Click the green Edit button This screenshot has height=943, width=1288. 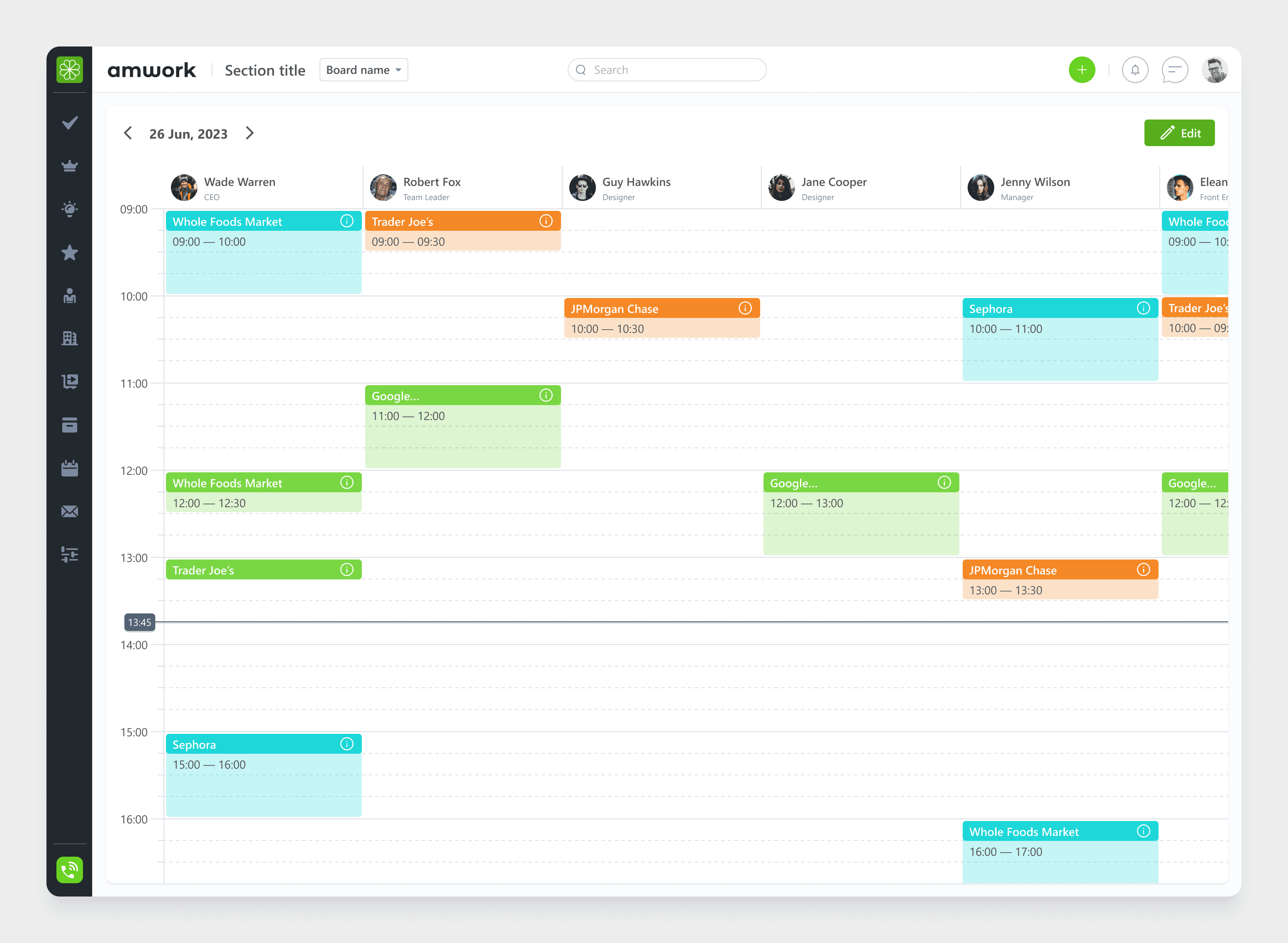click(x=1179, y=133)
